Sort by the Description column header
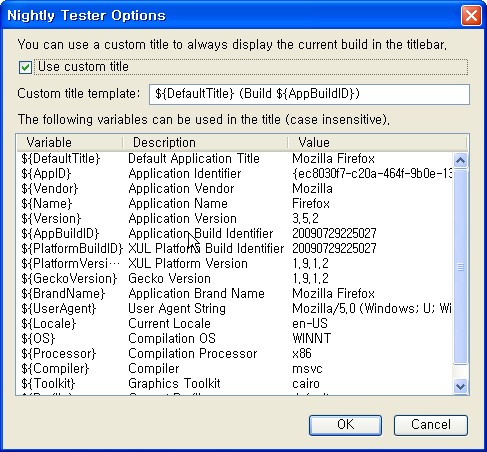 205,143
